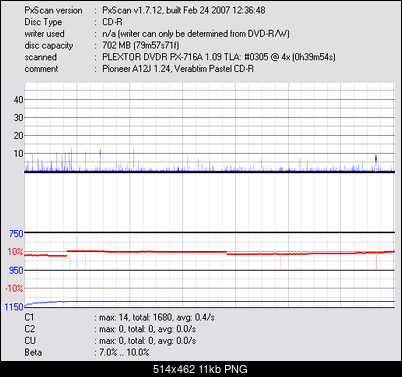The height and width of the screenshot is (377, 402).
Task: Click the red 10% axis label
Action: pyautogui.click(x=16, y=252)
